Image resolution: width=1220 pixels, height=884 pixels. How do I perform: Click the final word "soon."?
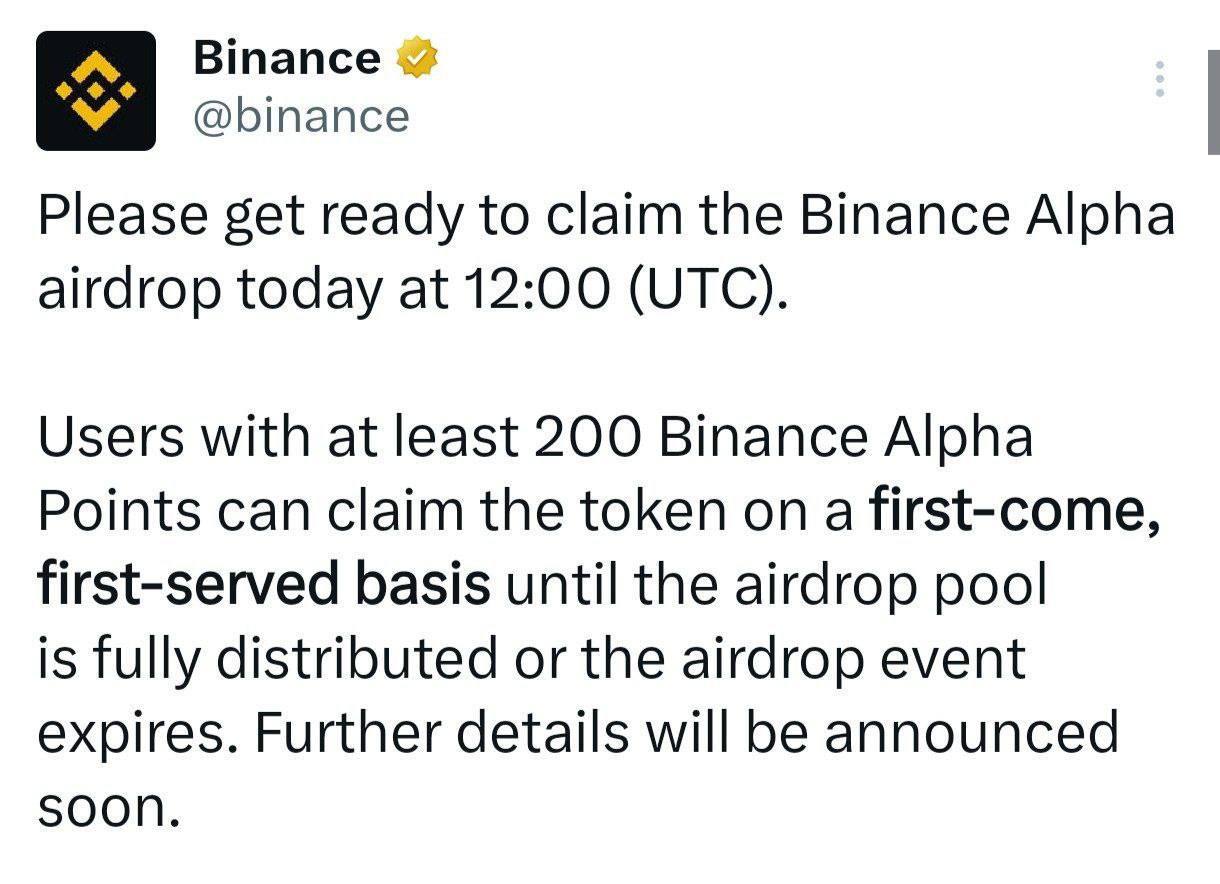pos(110,808)
